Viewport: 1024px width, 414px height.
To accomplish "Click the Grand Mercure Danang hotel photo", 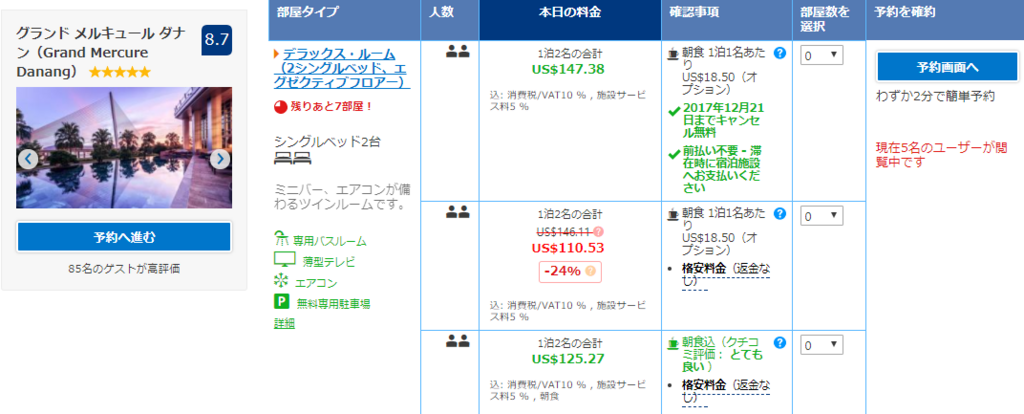I will (124, 147).
